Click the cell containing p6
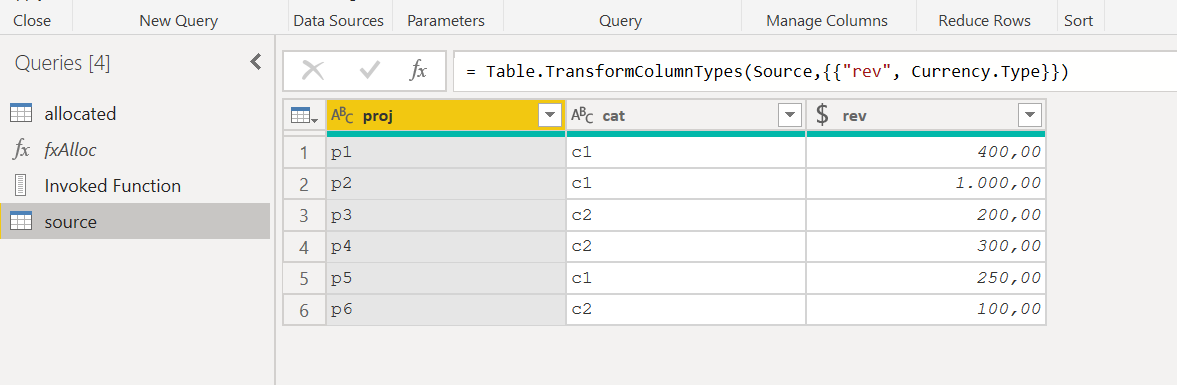 coord(446,309)
